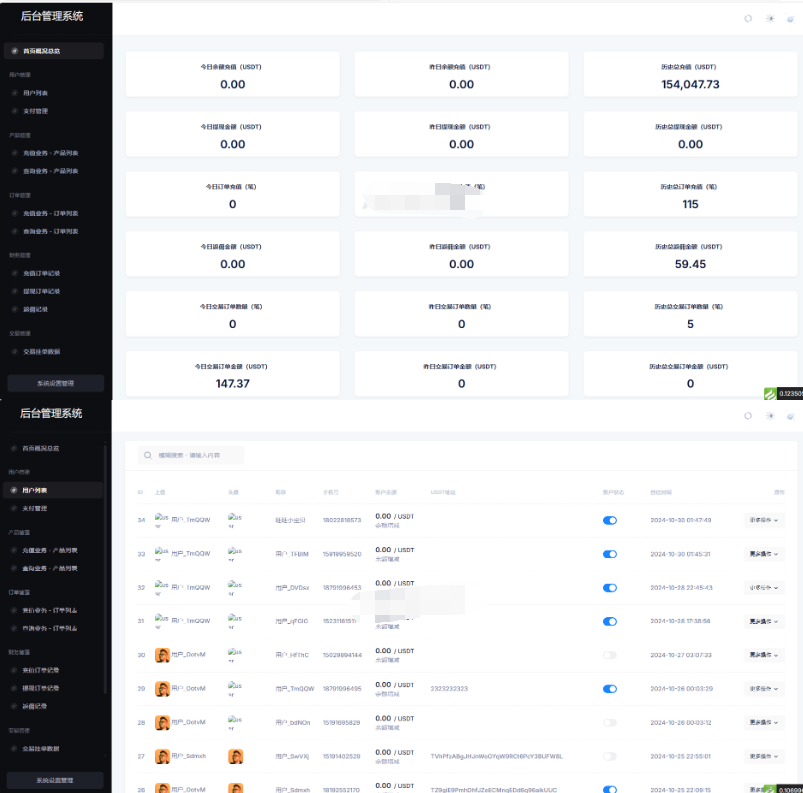
Task: Click the refresh icon in the upper dashboard header
Action: point(748,18)
